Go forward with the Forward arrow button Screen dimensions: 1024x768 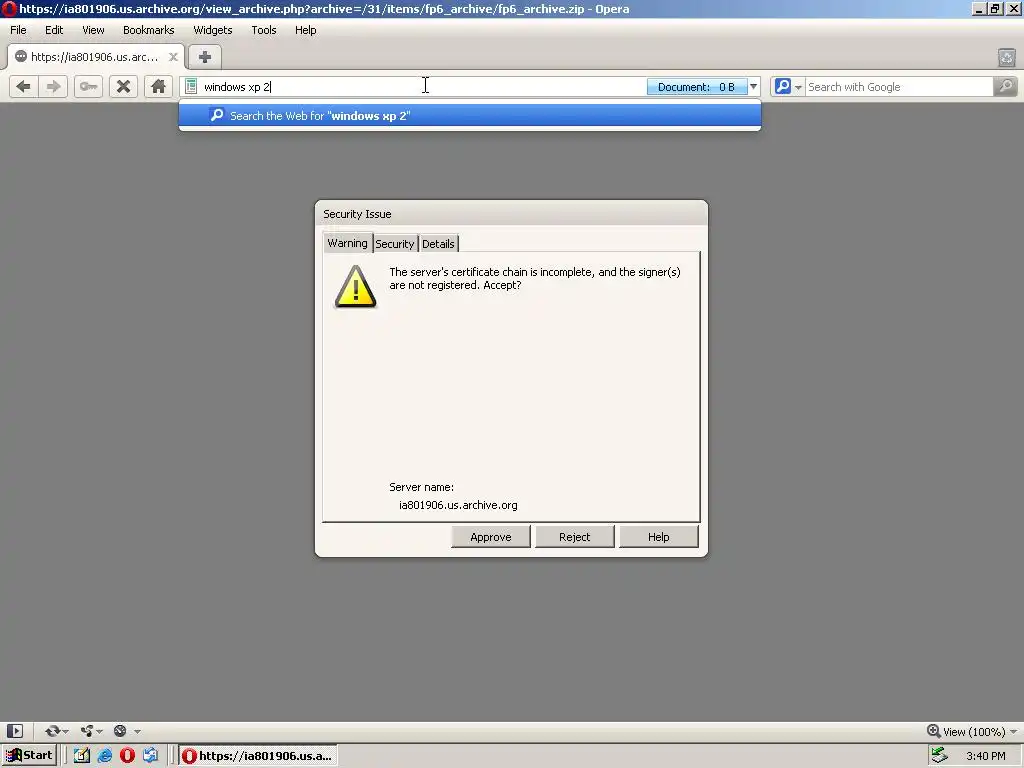tap(53, 86)
